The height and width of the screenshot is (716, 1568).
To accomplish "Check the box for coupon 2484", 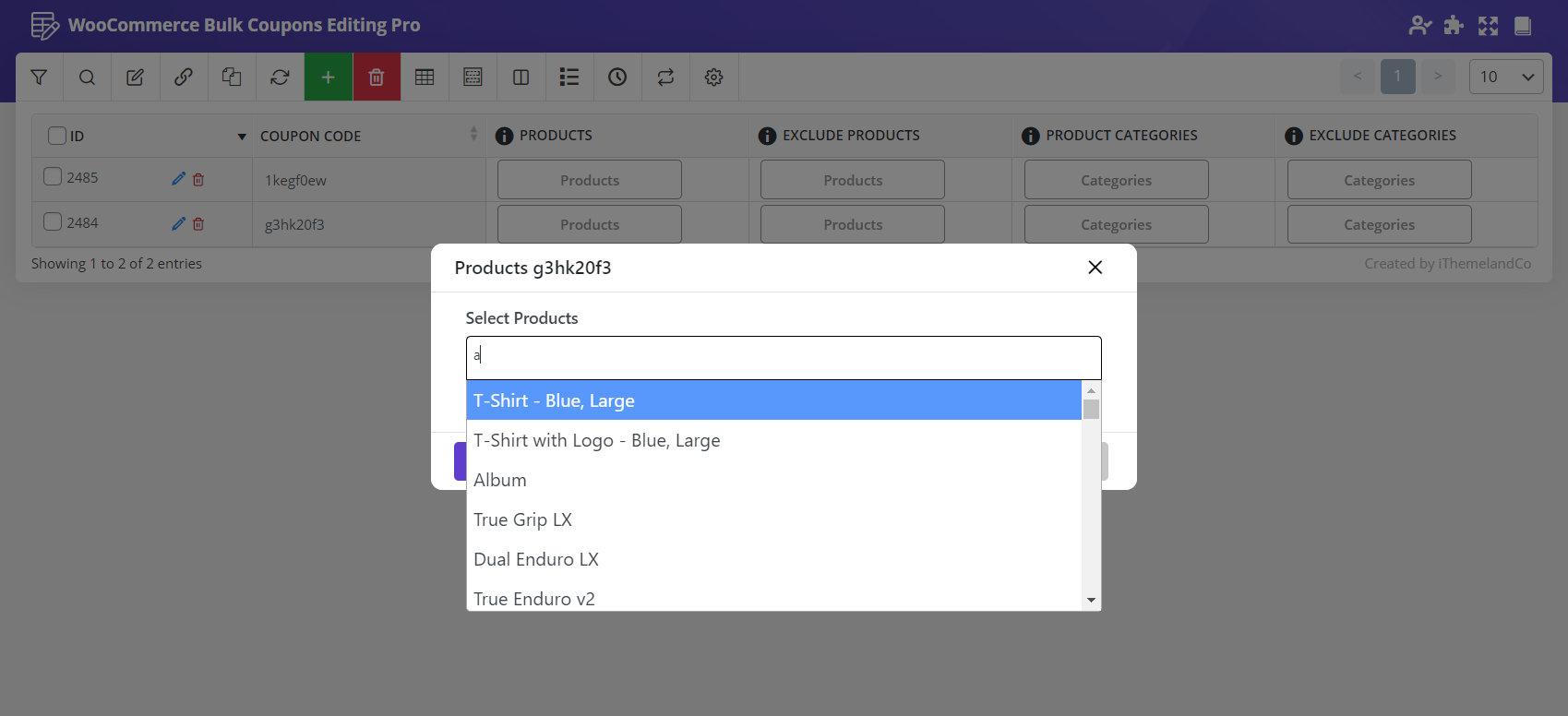I will tap(54, 222).
